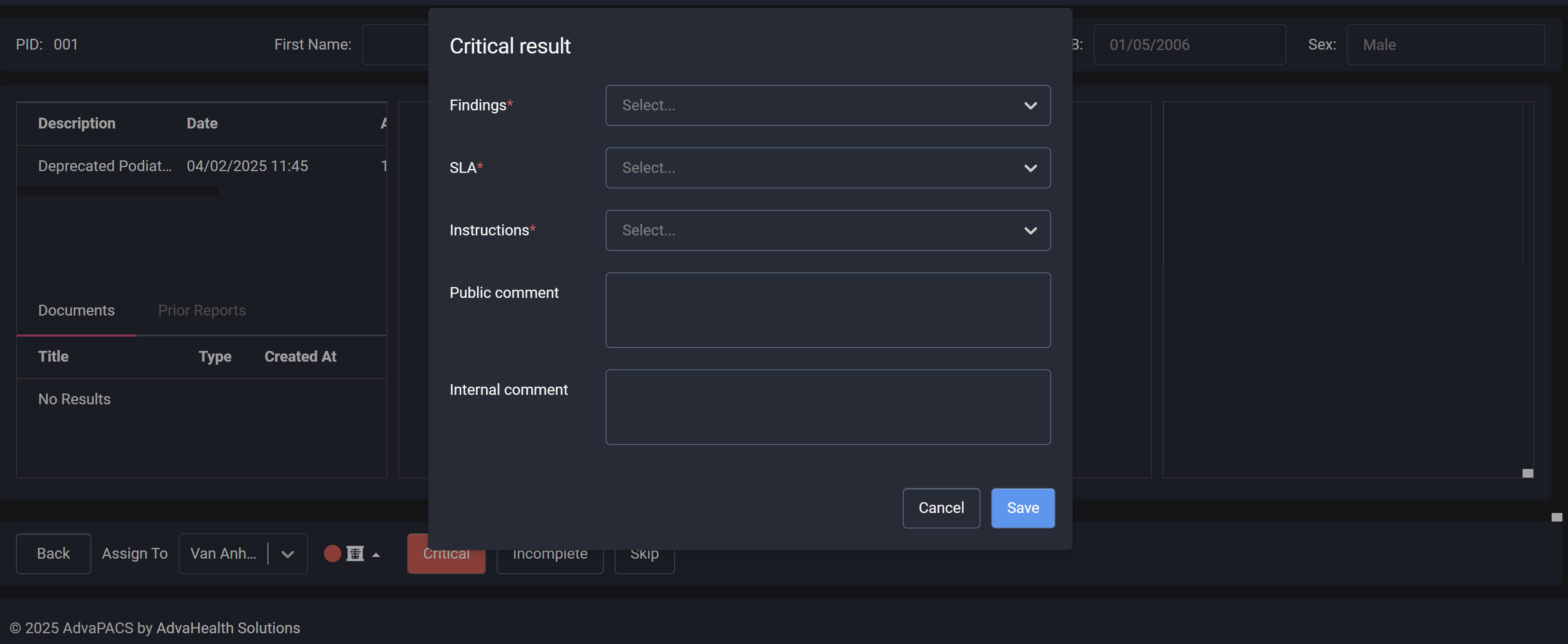The width and height of the screenshot is (1568, 644).
Task: Click the DOB field 01/05/2006
Action: (1189, 44)
